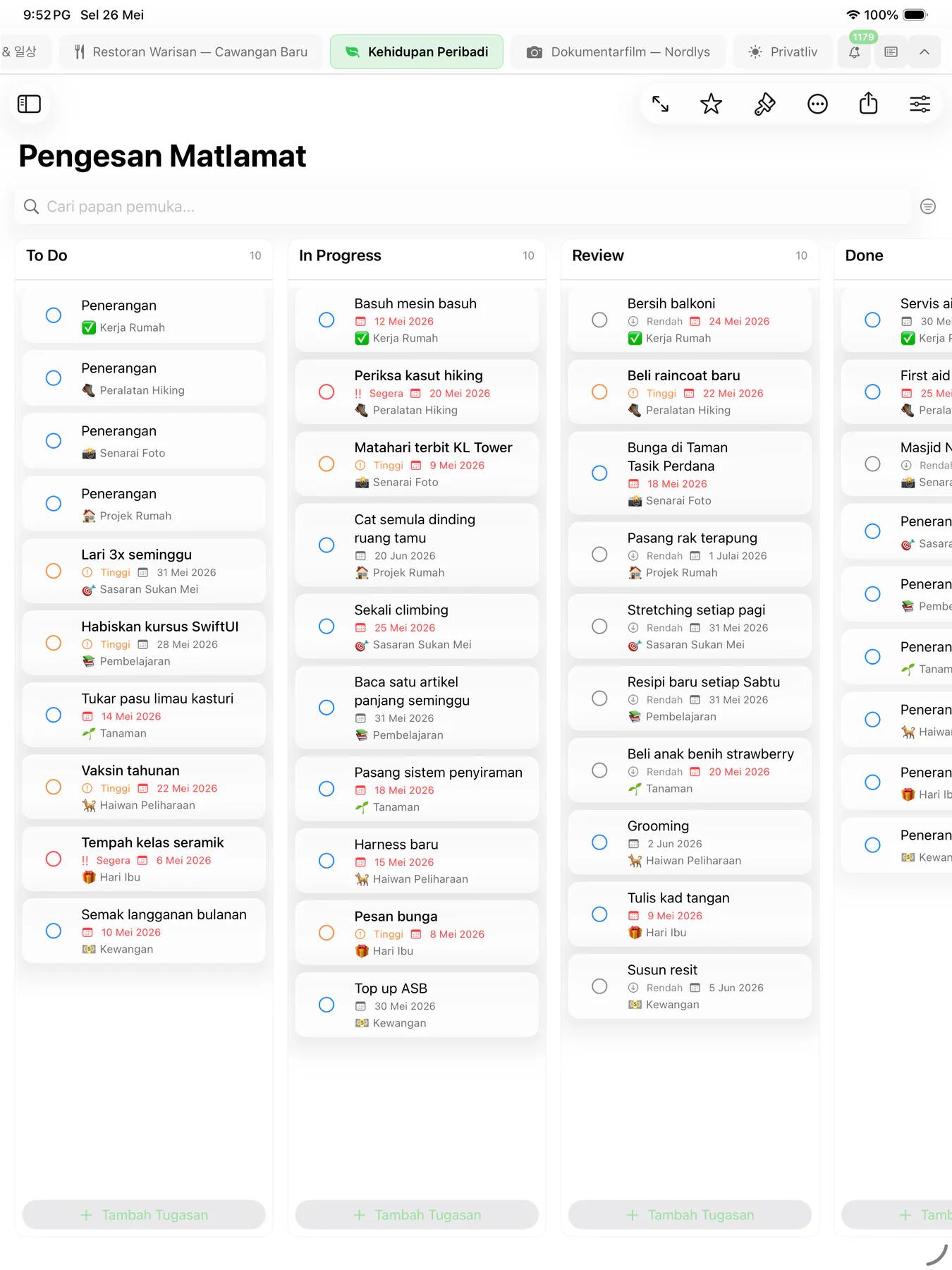Click calendar icon on Grooming card

tap(633, 843)
